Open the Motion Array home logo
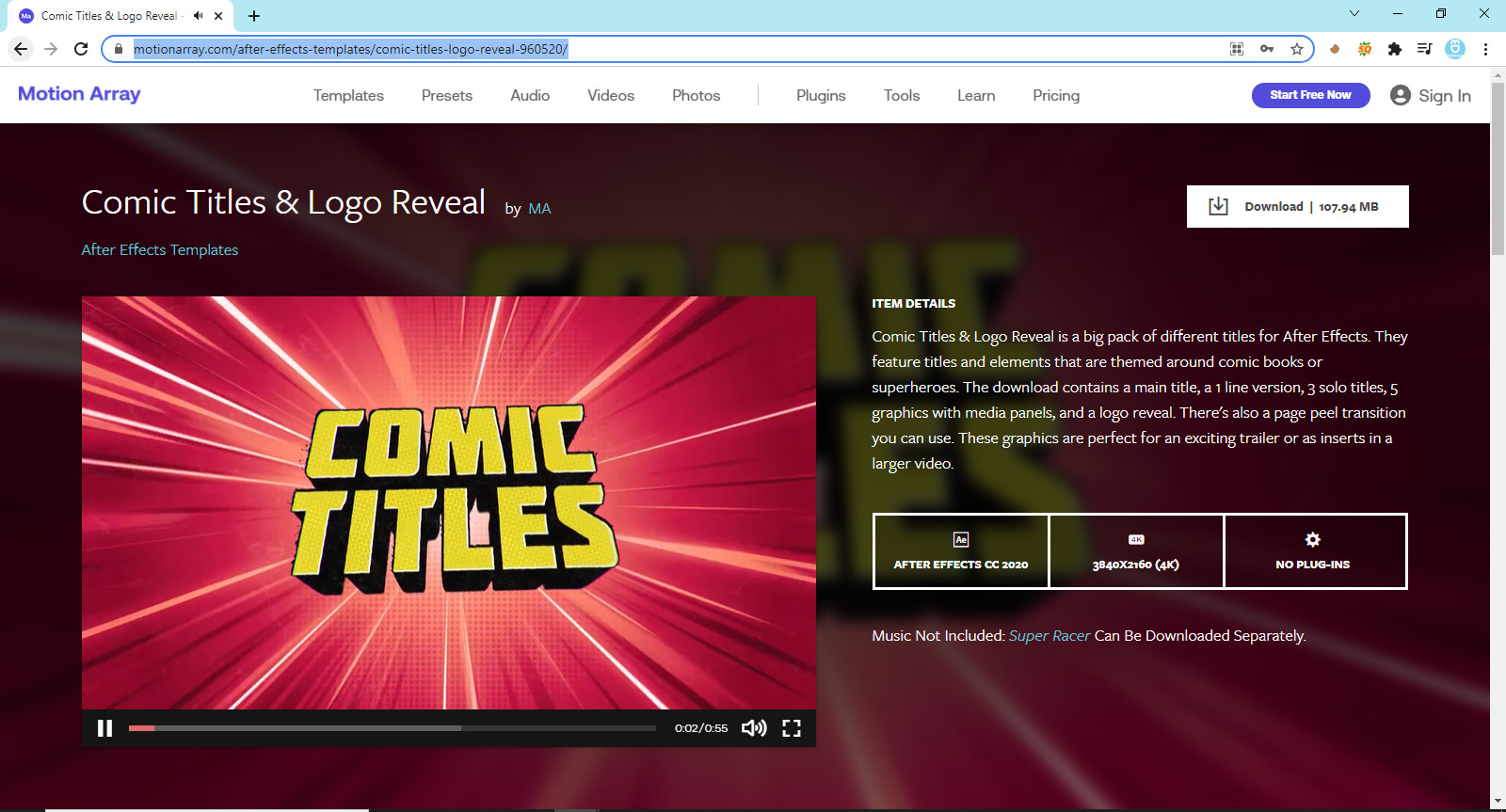Screen dimensions: 1506x812 click(79, 94)
